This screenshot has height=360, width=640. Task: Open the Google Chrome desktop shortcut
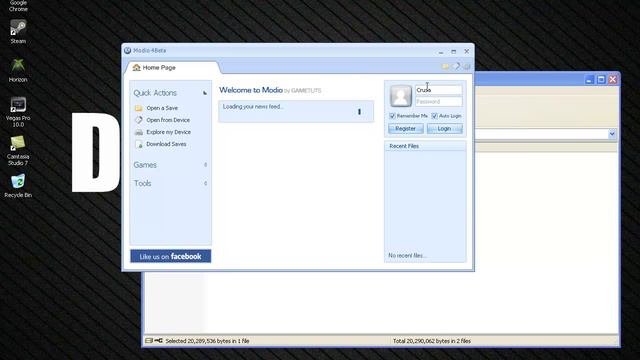[18, 6]
